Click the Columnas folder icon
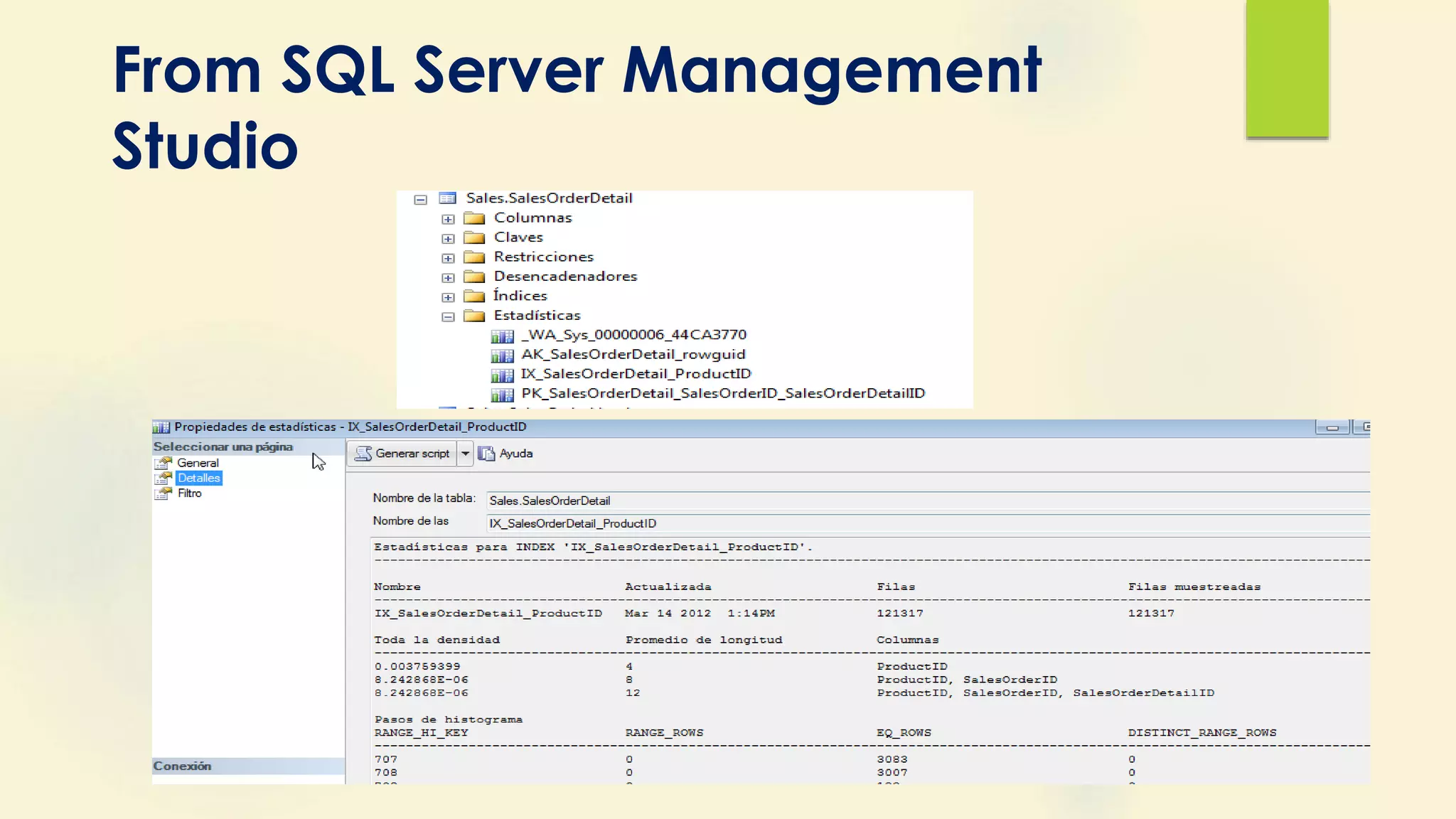The image size is (1456, 819). point(474,218)
